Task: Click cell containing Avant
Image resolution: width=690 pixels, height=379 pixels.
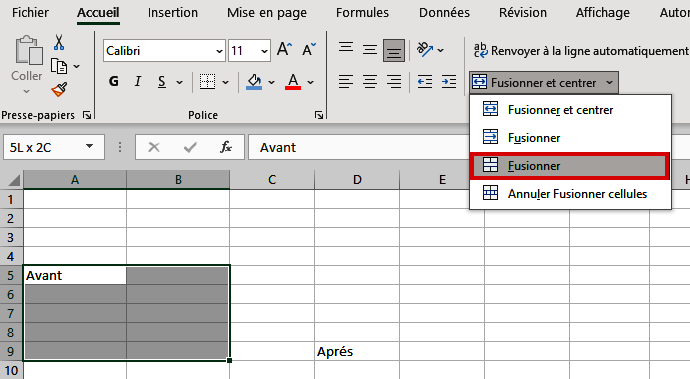Action: point(75,275)
